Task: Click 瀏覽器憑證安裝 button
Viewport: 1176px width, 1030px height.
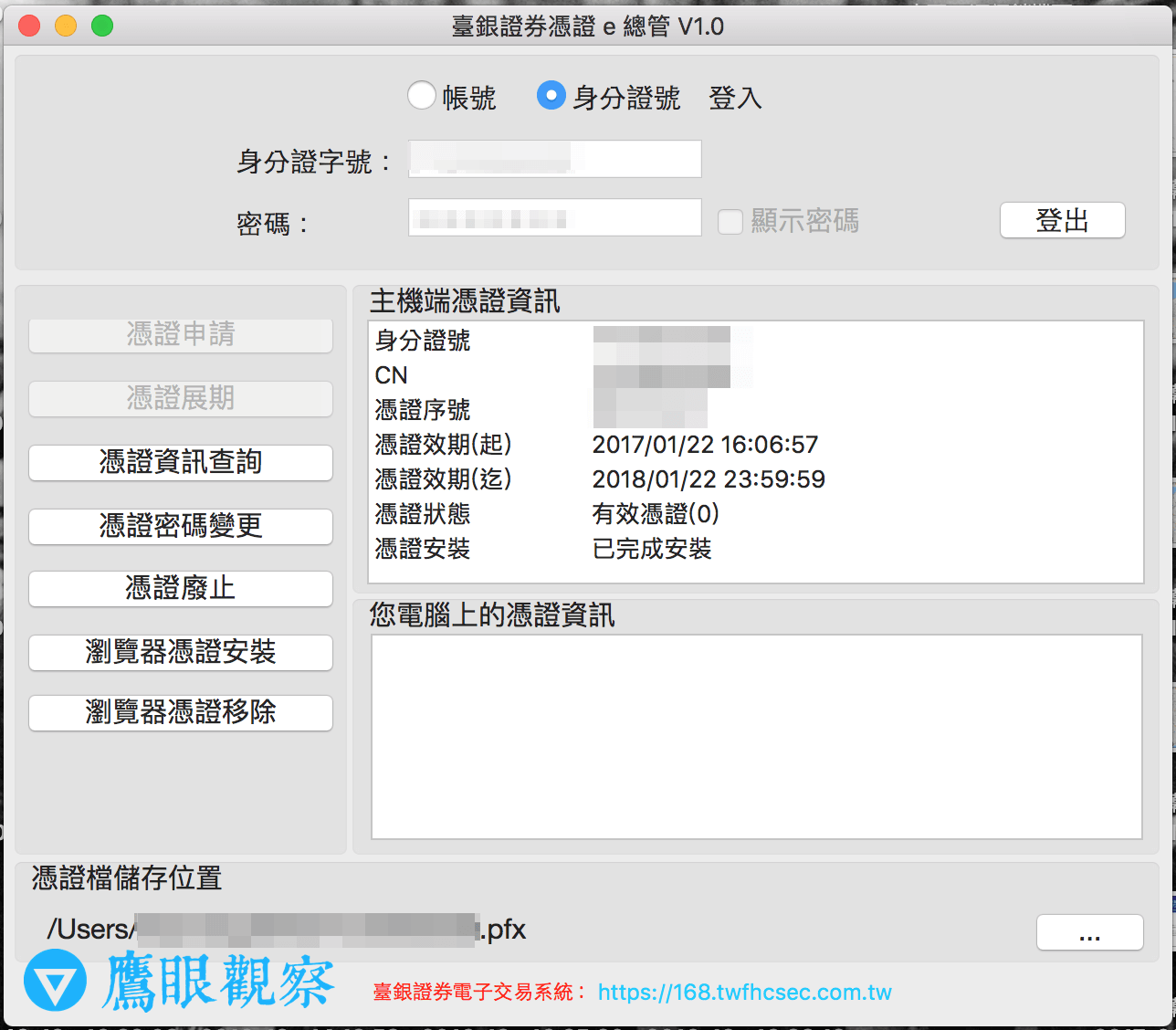Action: click(181, 653)
